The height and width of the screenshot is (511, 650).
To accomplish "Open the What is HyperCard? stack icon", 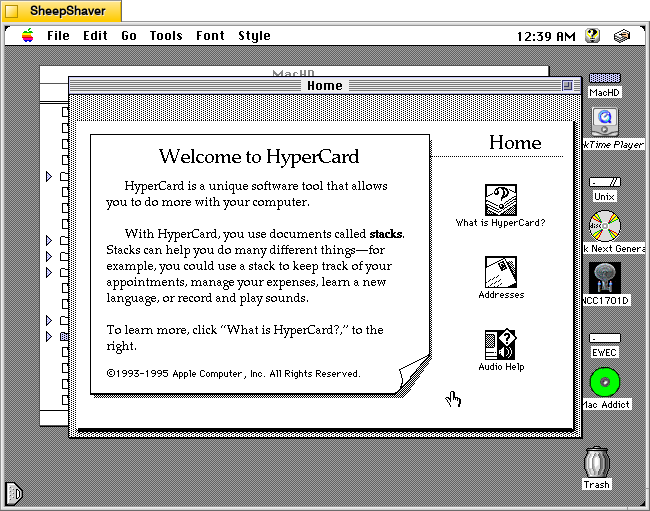I will pyautogui.click(x=501, y=200).
